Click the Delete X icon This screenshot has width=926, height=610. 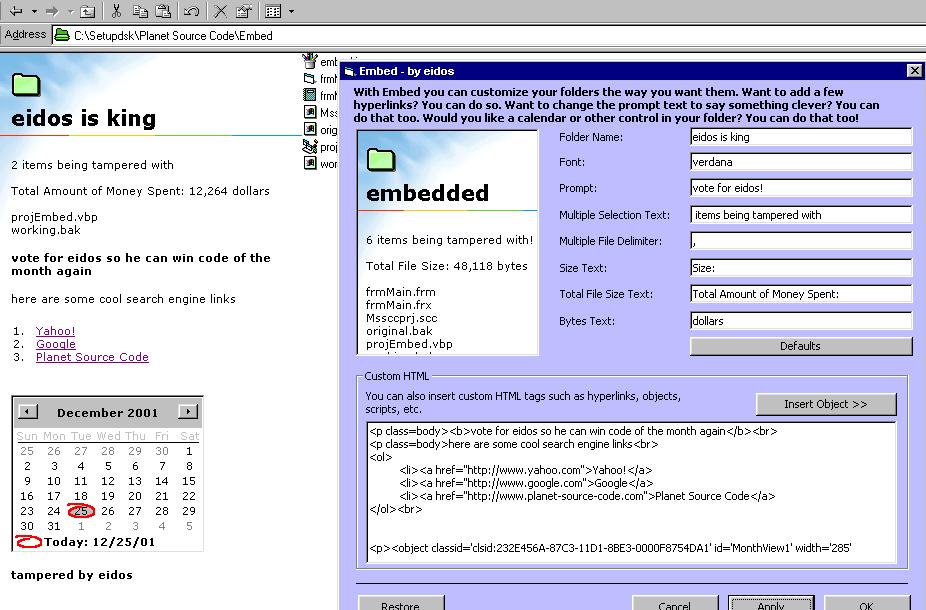[220, 11]
